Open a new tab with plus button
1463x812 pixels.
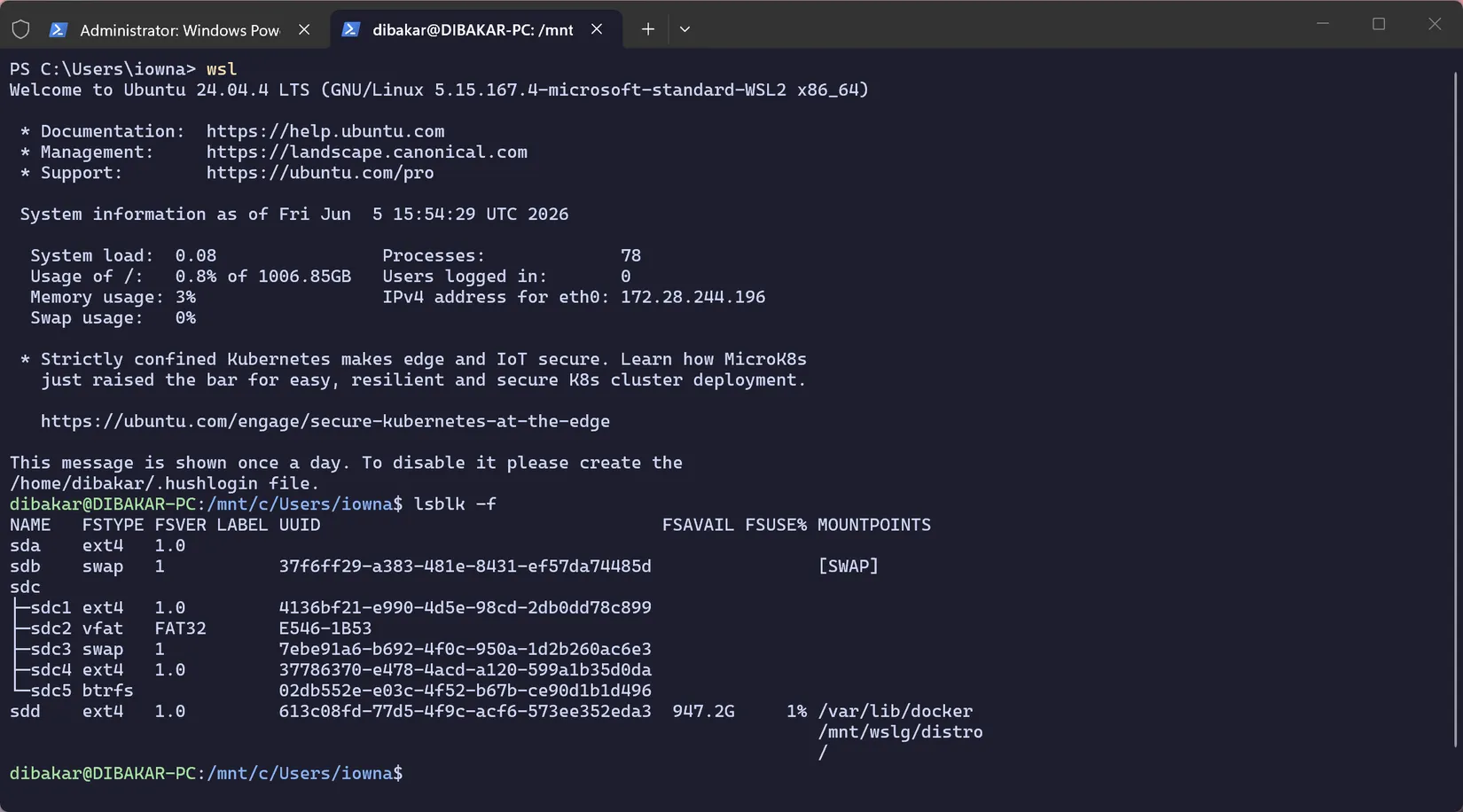click(x=648, y=29)
